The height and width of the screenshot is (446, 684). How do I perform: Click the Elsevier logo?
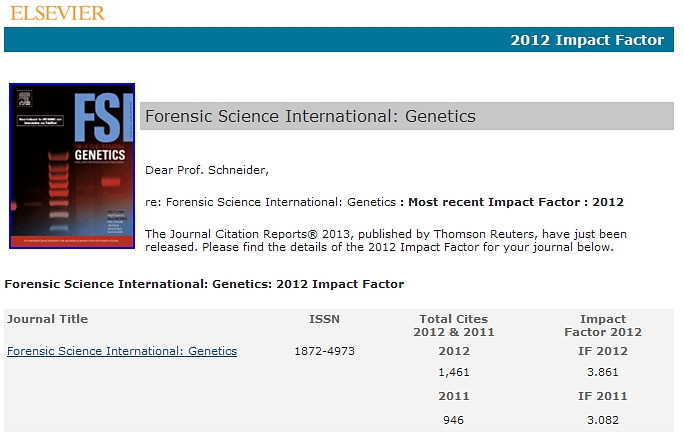point(57,13)
